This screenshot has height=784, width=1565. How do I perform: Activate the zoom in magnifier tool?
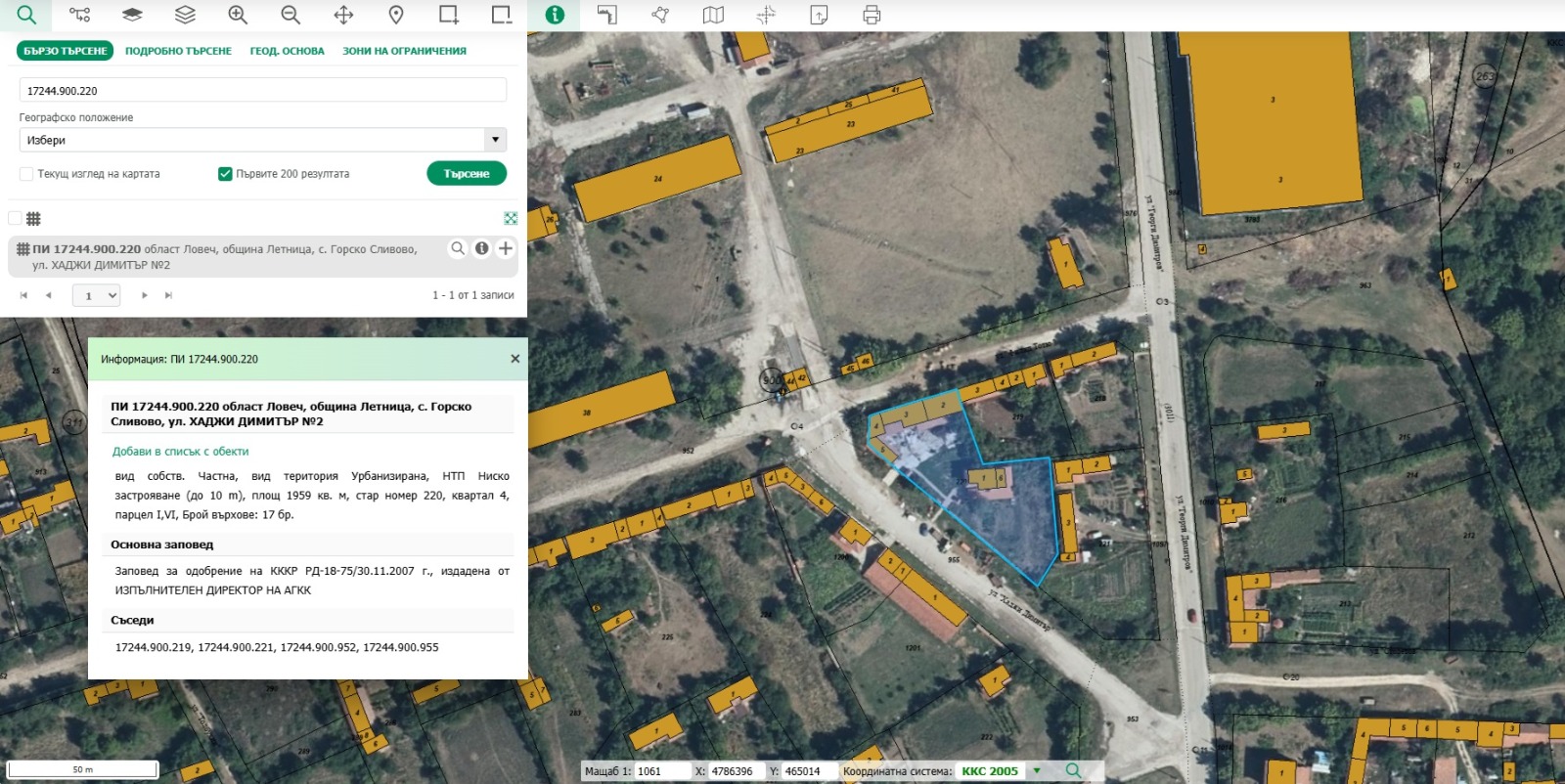[x=238, y=15]
